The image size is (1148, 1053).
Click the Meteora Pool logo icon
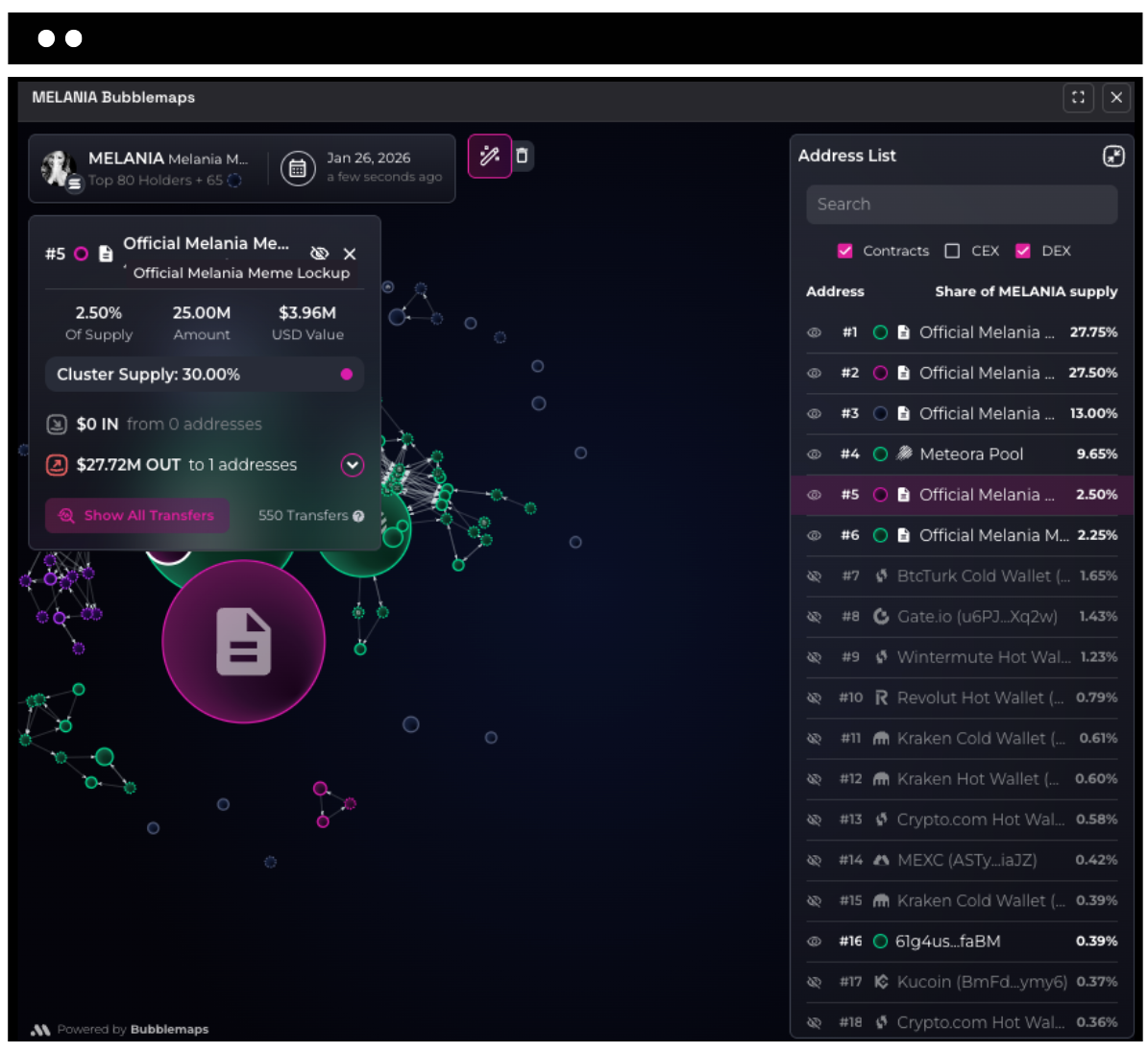904,454
